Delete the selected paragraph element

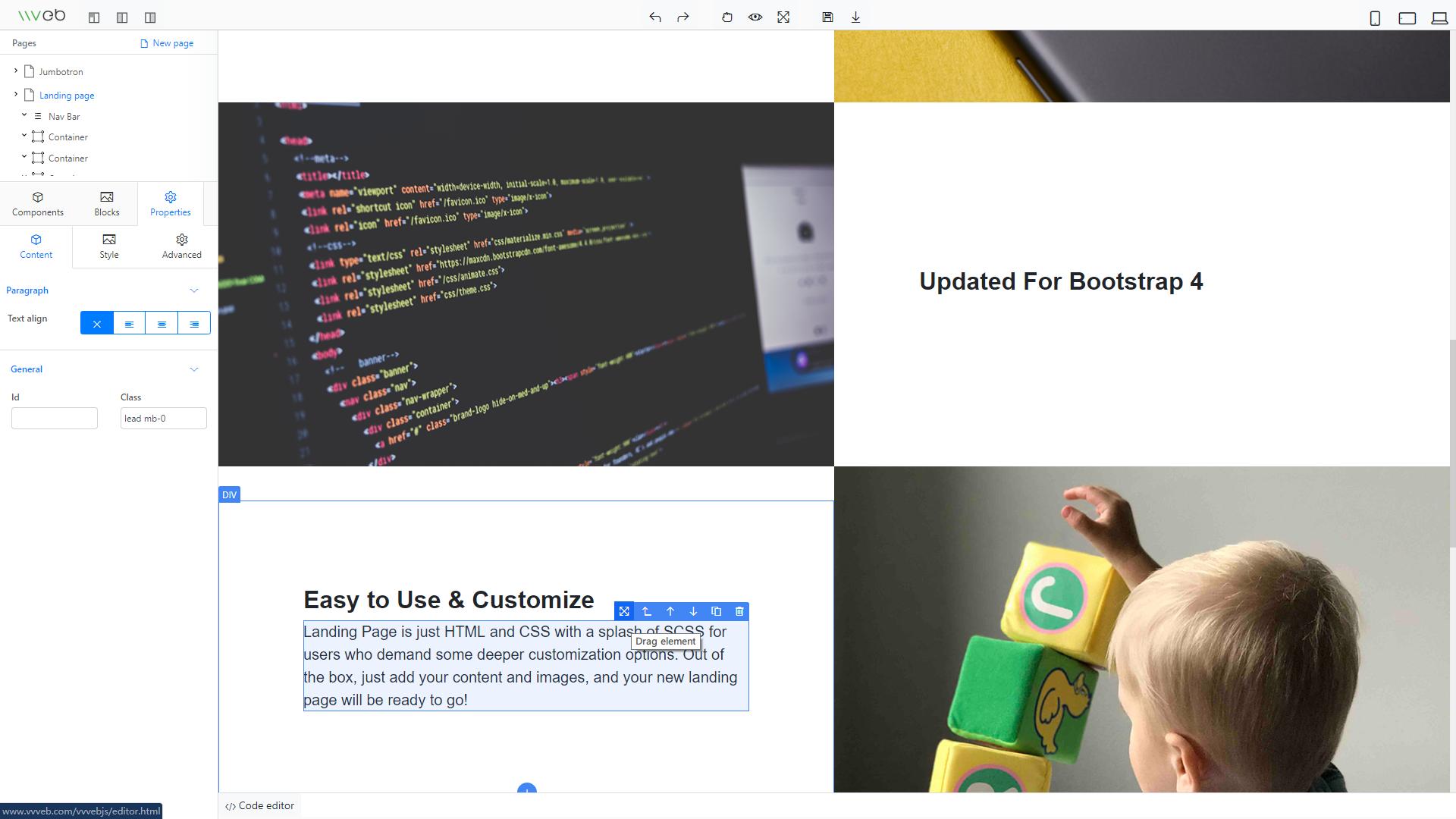pyautogui.click(x=739, y=611)
